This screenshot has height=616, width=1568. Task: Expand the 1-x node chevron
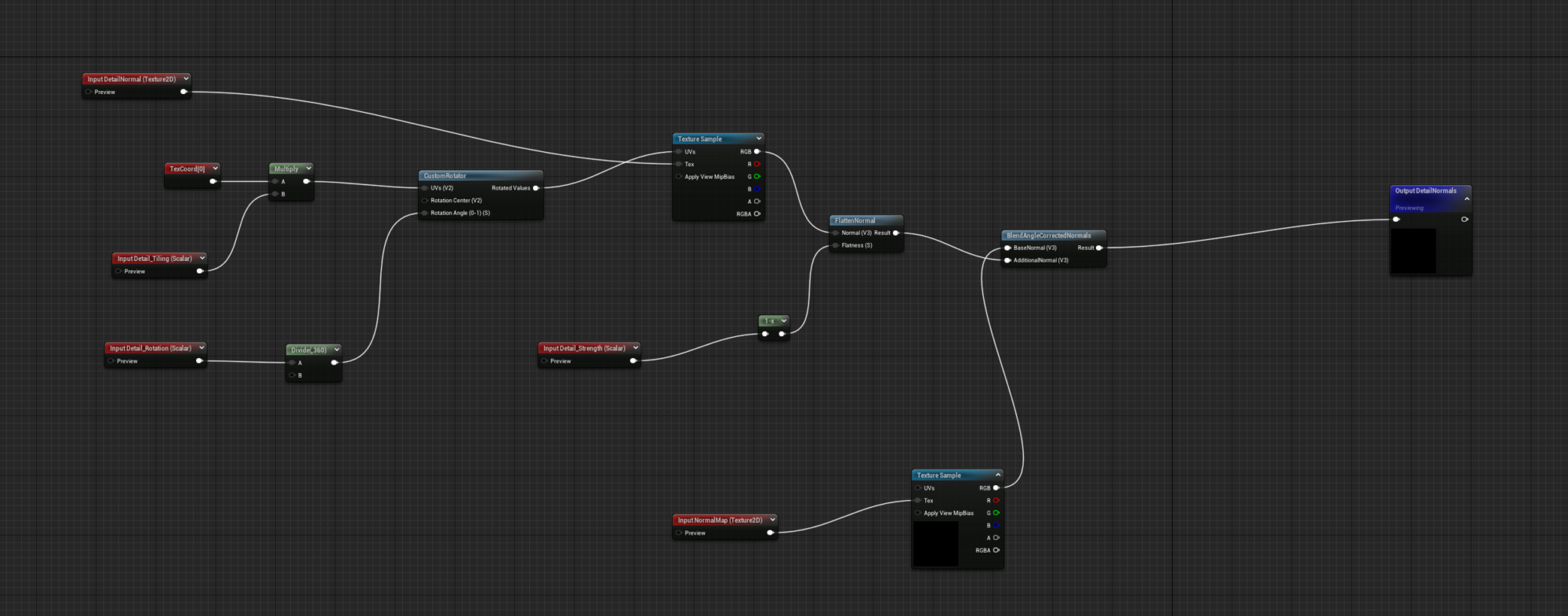(x=783, y=321)
